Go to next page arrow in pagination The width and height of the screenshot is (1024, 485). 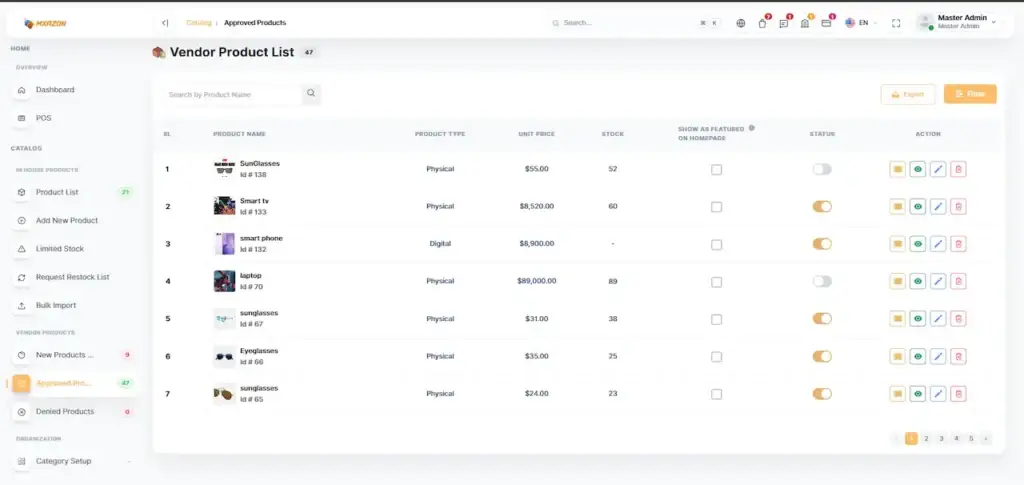[985, 439]
